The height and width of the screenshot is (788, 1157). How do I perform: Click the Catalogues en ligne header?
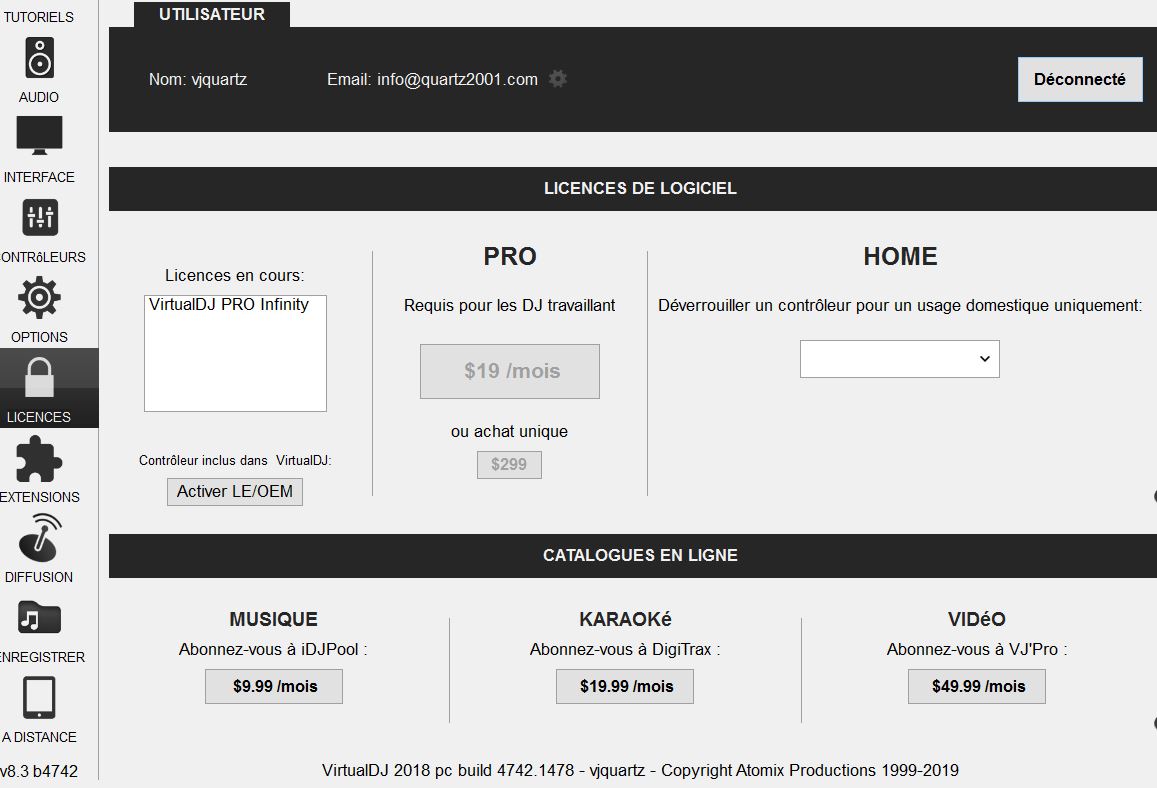point(640,556)
